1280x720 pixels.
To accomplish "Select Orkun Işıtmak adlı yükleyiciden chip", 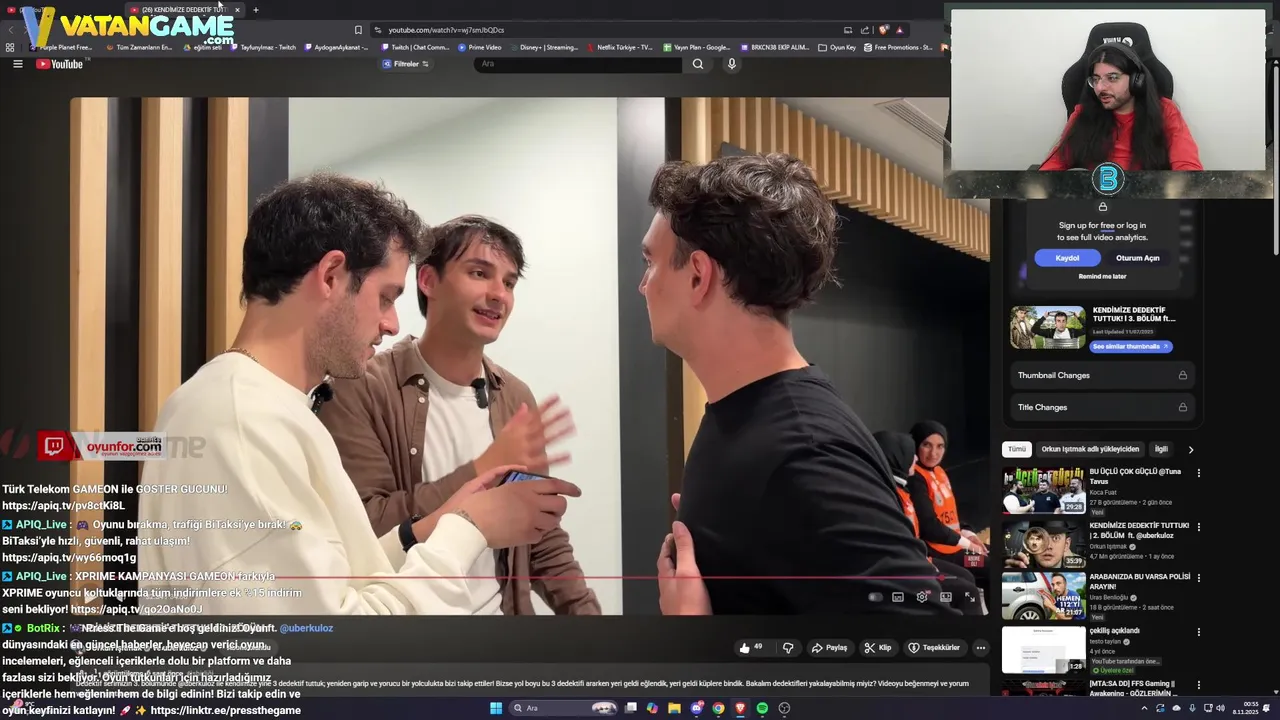I will point(1090,449).
